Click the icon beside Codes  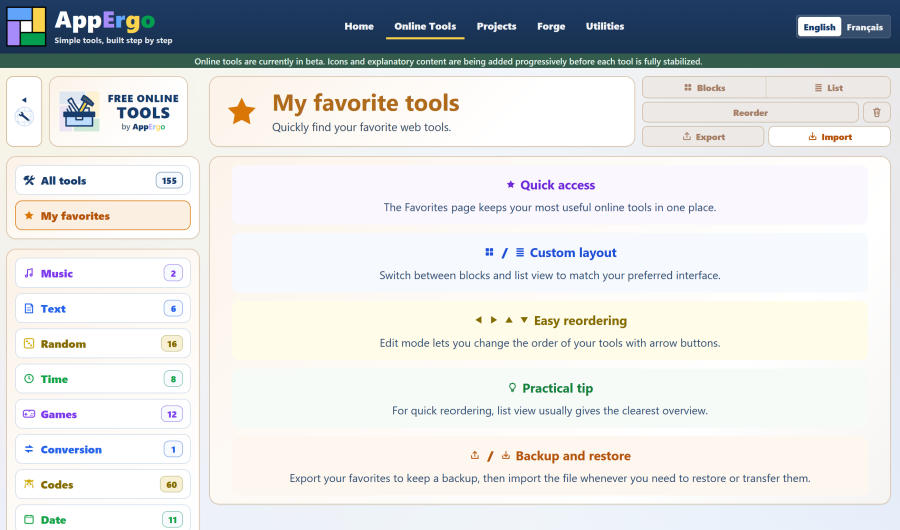[29, 484]
